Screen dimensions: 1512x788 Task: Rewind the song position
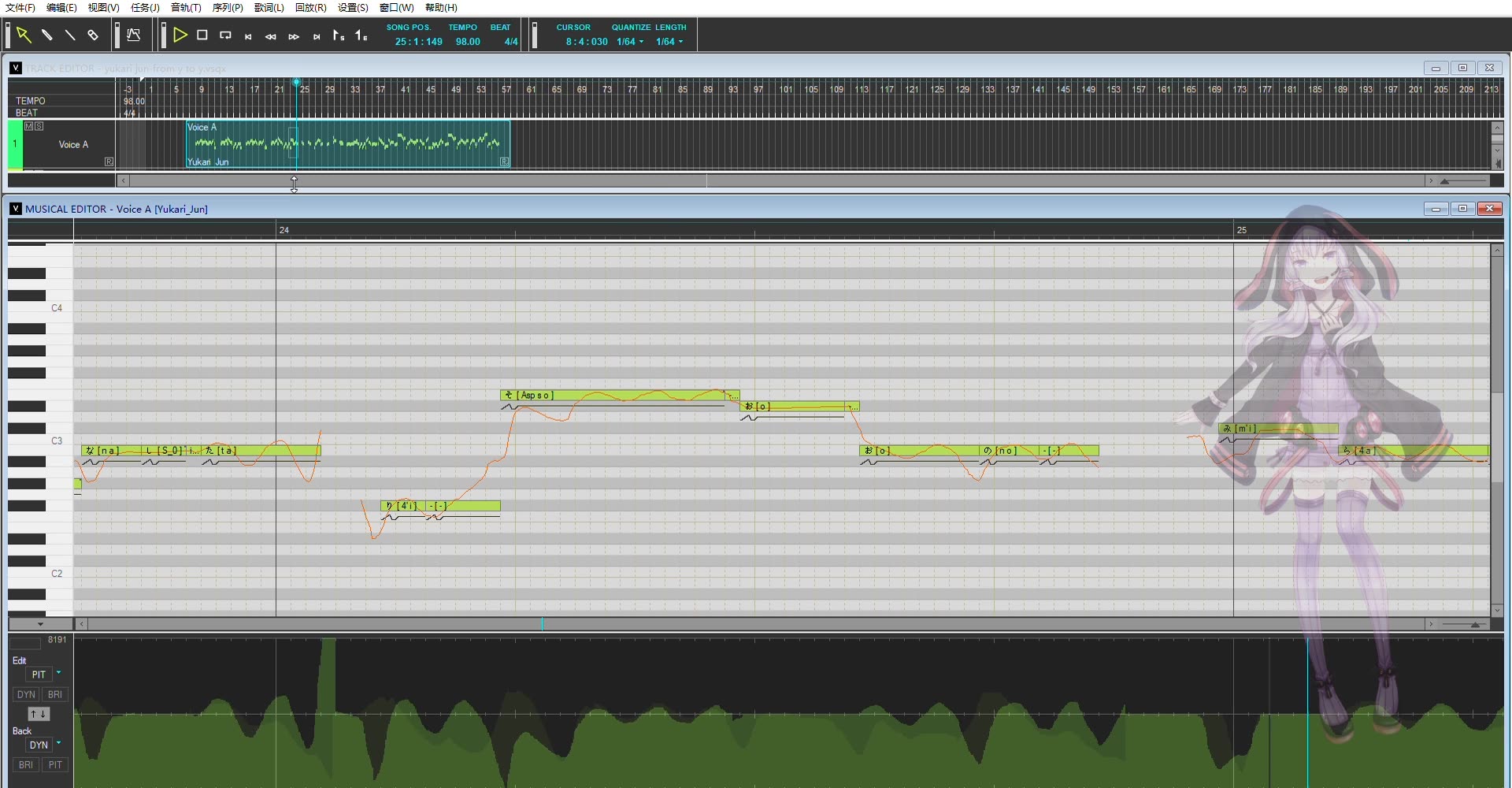pyautogui.click(x=271, y=36)
